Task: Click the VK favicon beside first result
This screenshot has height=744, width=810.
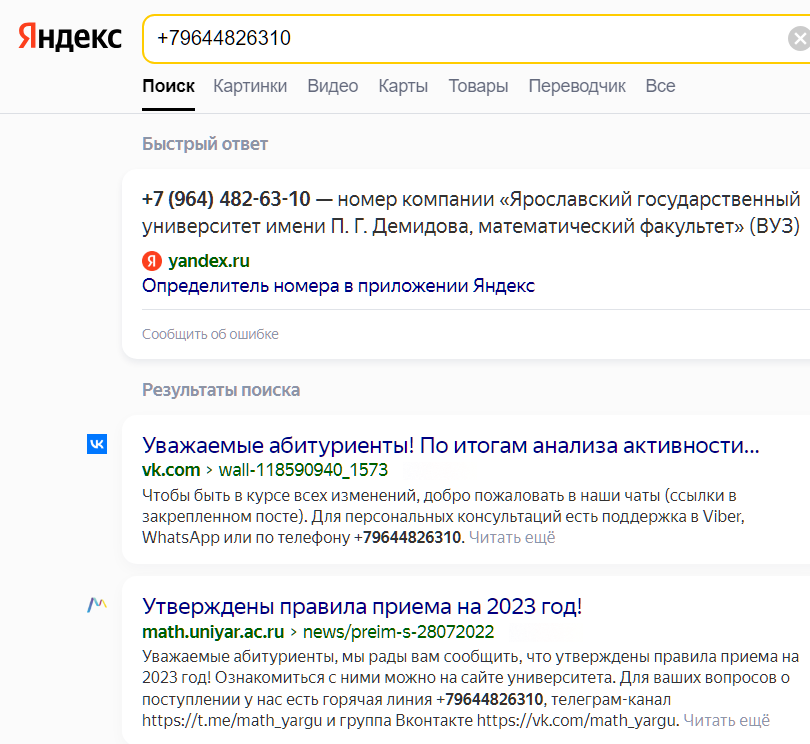Action: (97, 444)
